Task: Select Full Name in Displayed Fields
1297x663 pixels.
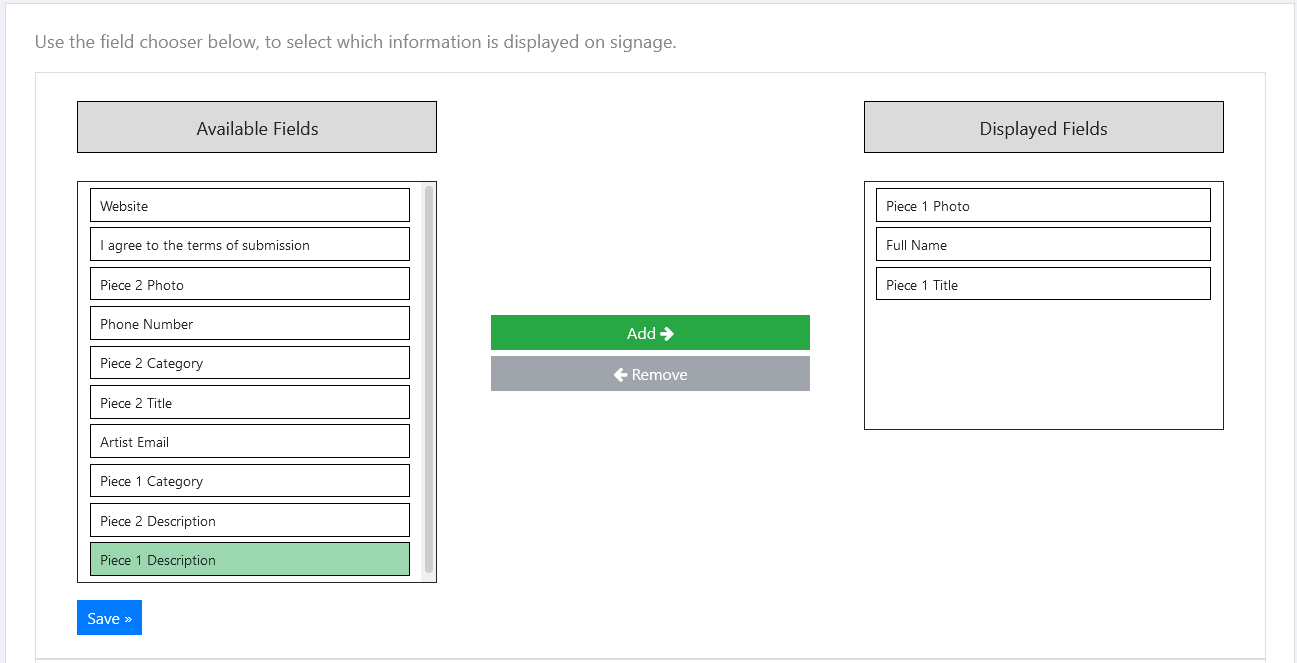Action: pos(1043,244)
